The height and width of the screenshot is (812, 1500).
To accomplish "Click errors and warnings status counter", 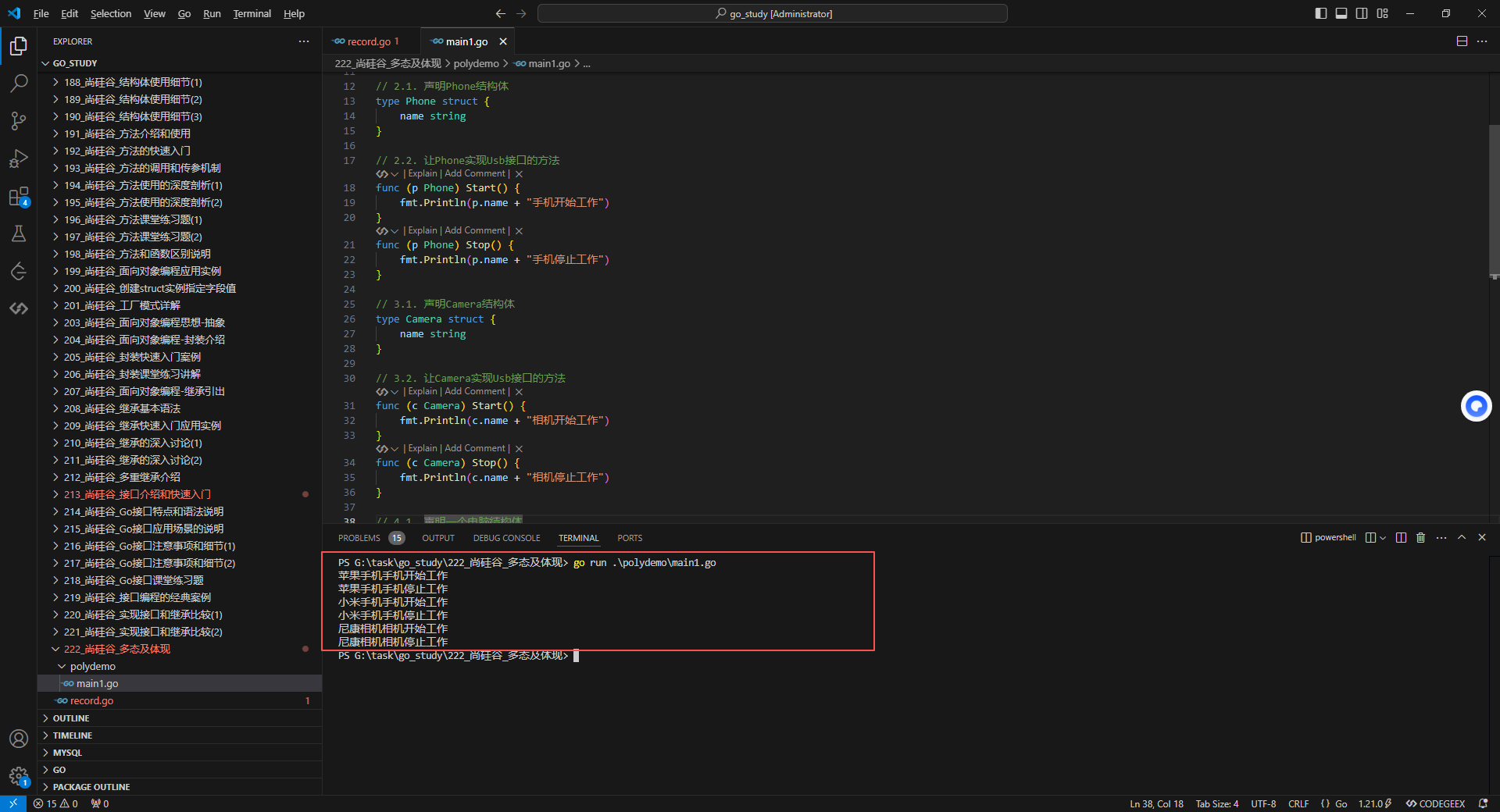I will click(x=55, y=803).
